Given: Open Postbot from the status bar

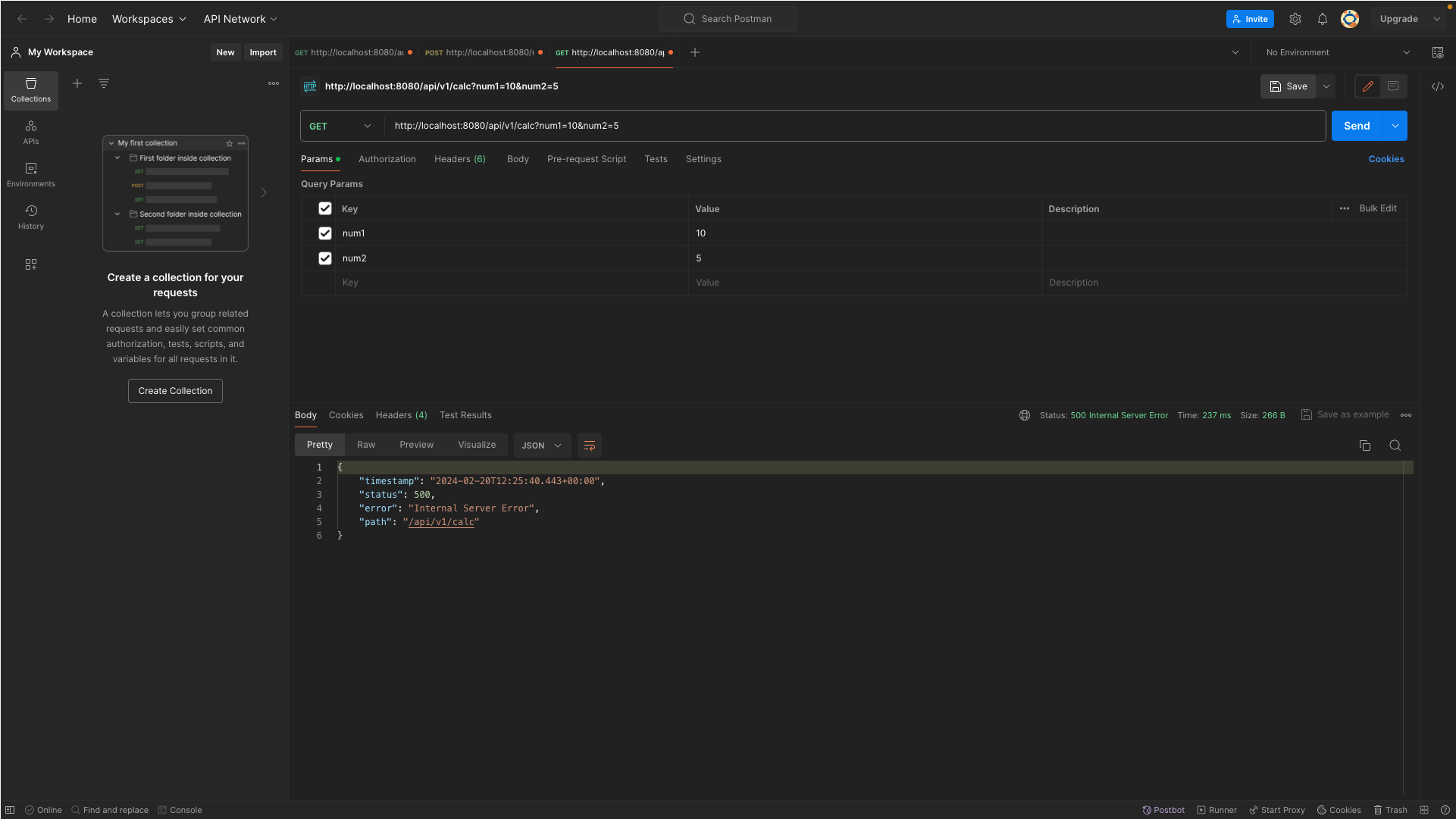Looking at the screenshot, I should (x=1163, y=810).
